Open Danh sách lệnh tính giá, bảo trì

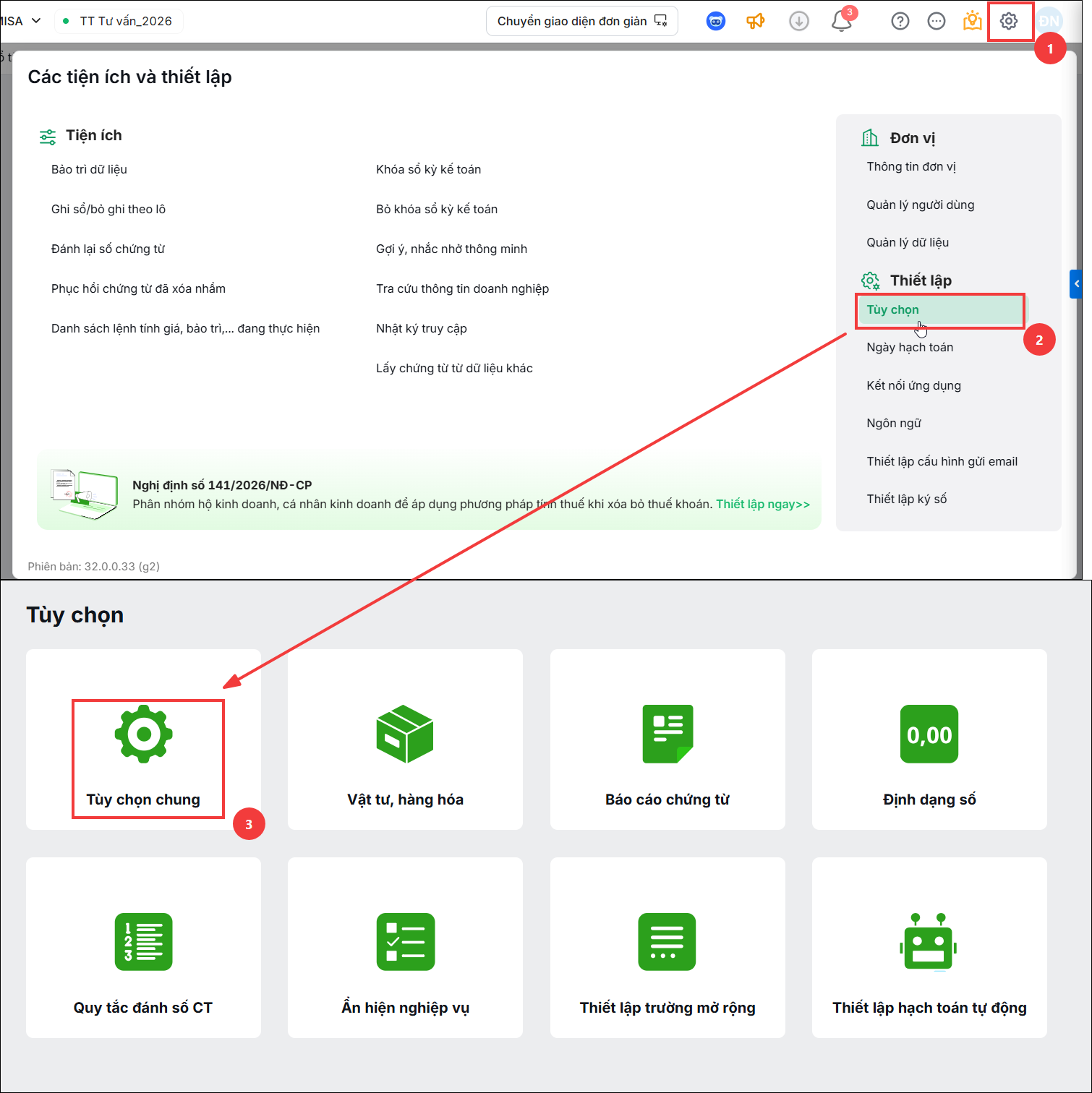[185, 328]
